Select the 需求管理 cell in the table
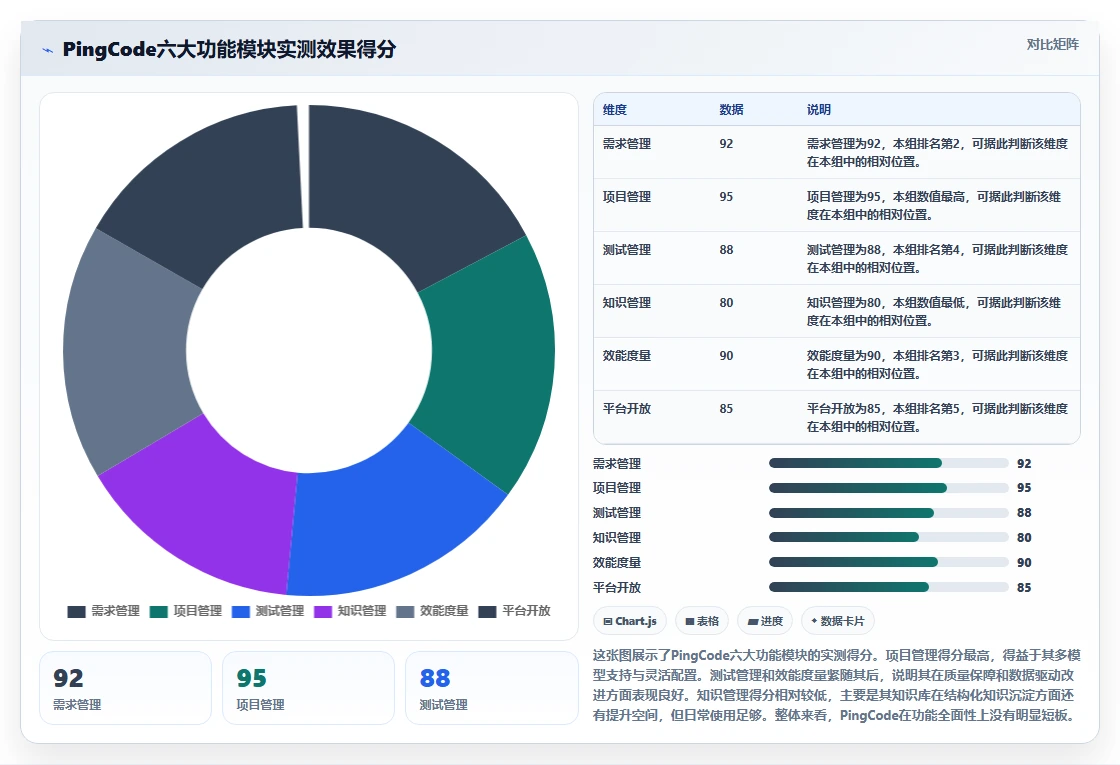This screenshot has width=1120, height=765. click(626, 144)
